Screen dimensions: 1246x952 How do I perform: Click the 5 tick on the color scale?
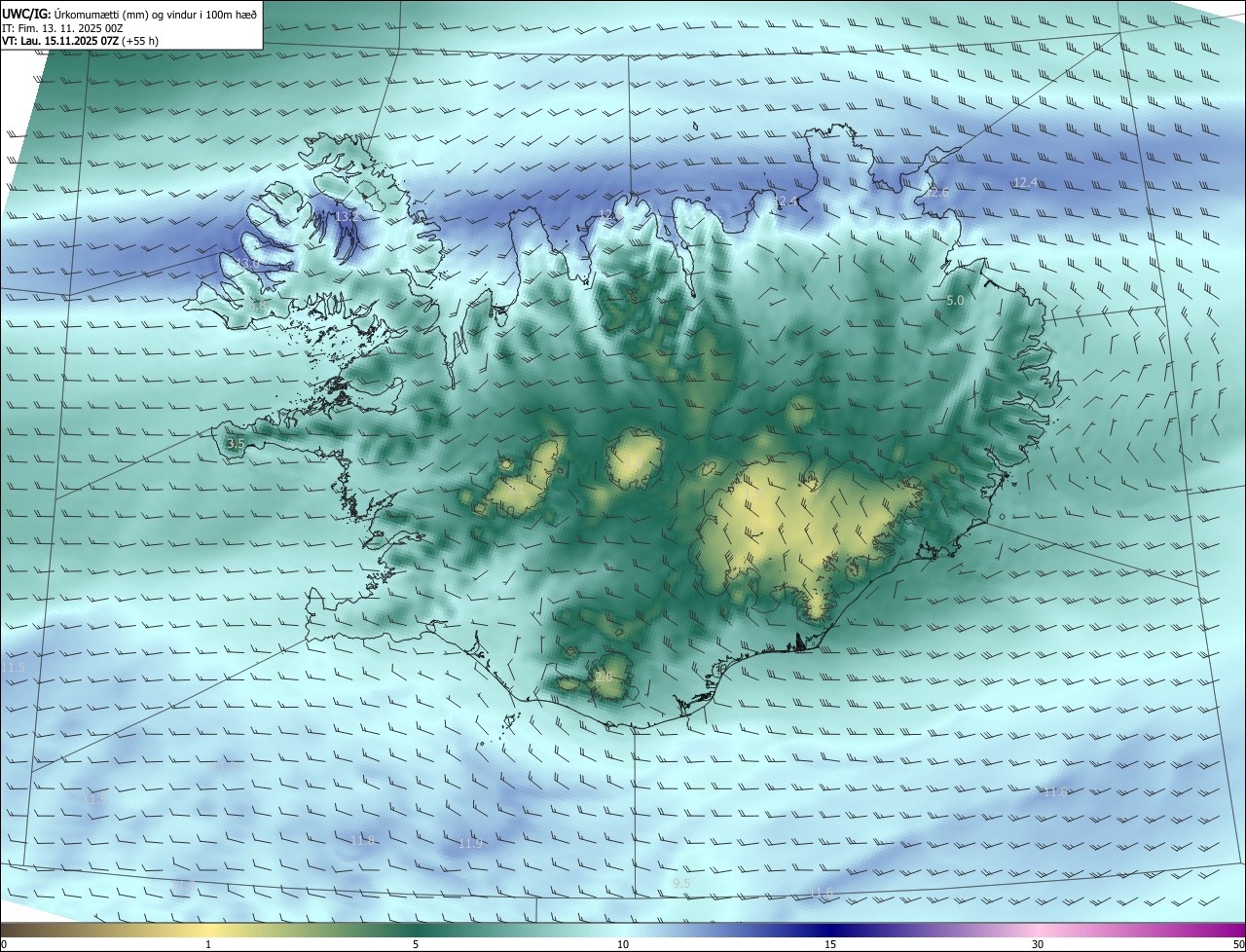tap(416, 944)
